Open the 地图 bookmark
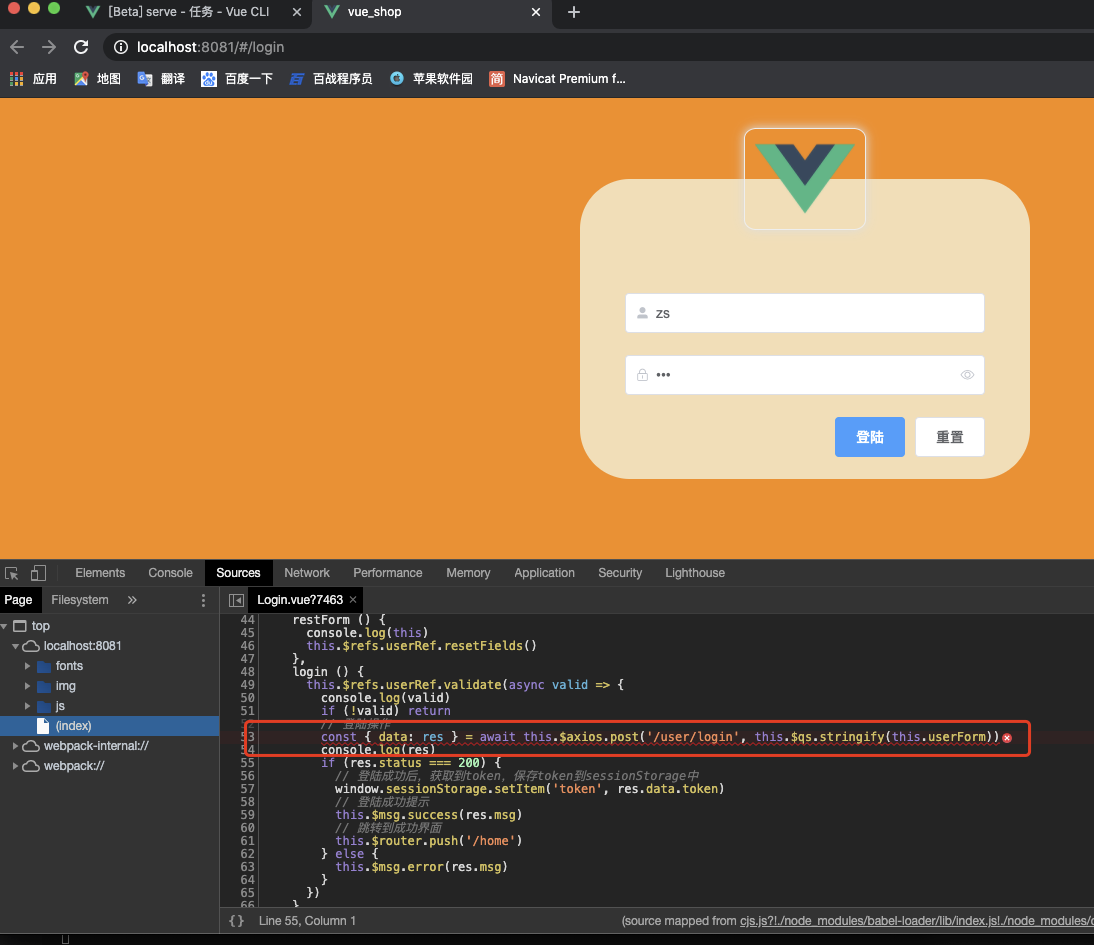This screenshot has height=945, width=1094. tap(97, 79)
